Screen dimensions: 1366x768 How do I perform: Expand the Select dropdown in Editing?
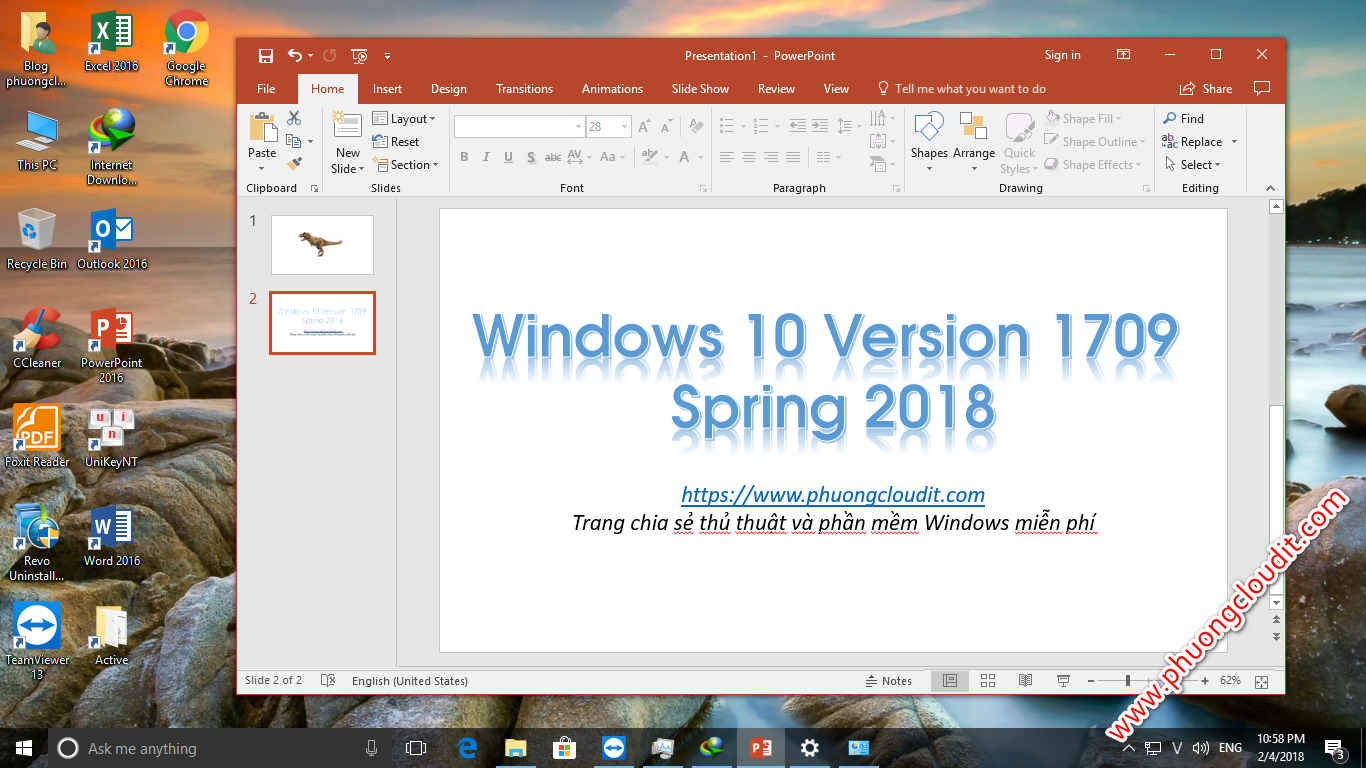point(1192,164)
